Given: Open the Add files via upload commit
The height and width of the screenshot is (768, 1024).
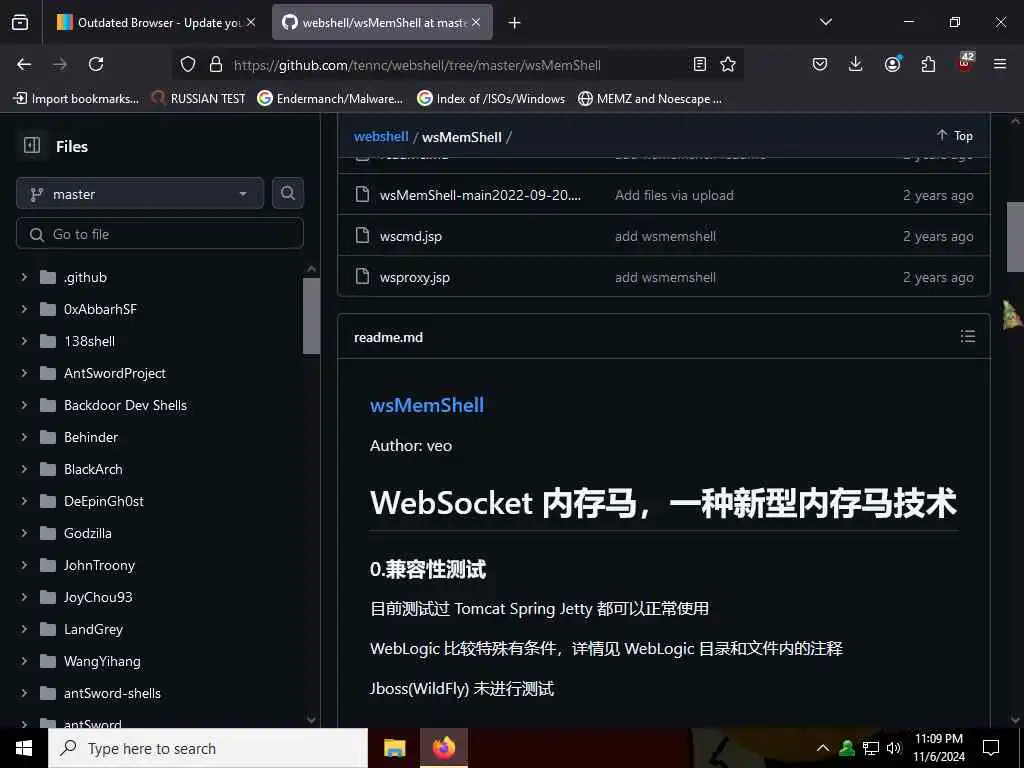Looking at the screenshot, I should coord(674,195).
